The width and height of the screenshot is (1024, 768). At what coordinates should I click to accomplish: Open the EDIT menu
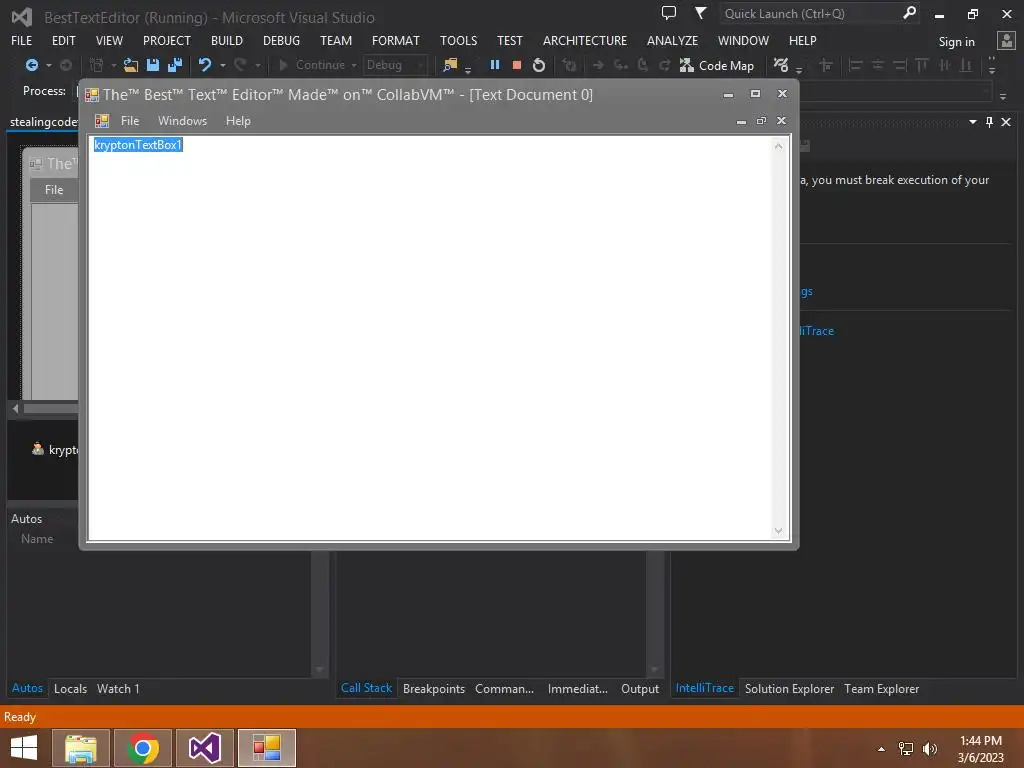[63, 40]
